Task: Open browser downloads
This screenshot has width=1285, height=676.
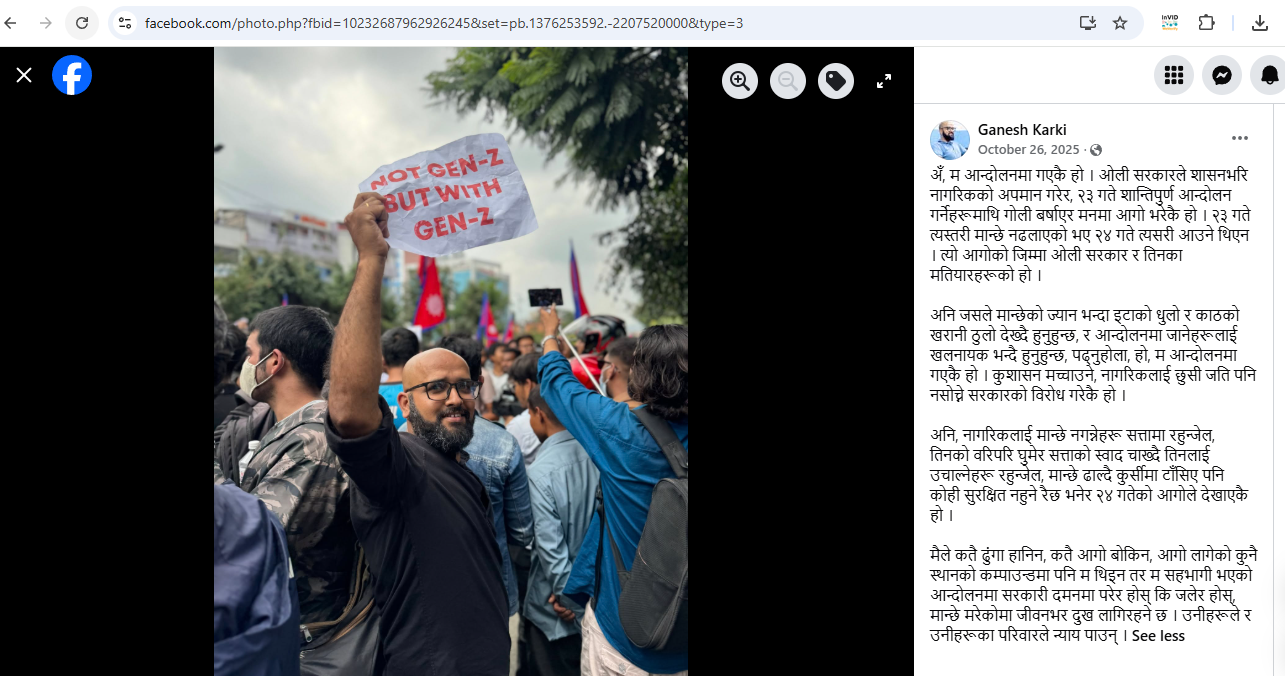Action: click(x=1260, y=22)
